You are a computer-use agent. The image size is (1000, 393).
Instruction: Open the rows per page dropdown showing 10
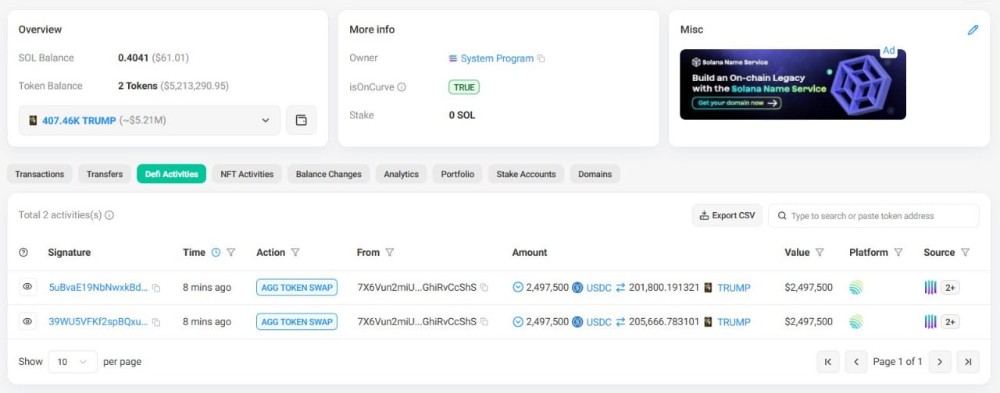click(x=73, y=362)
